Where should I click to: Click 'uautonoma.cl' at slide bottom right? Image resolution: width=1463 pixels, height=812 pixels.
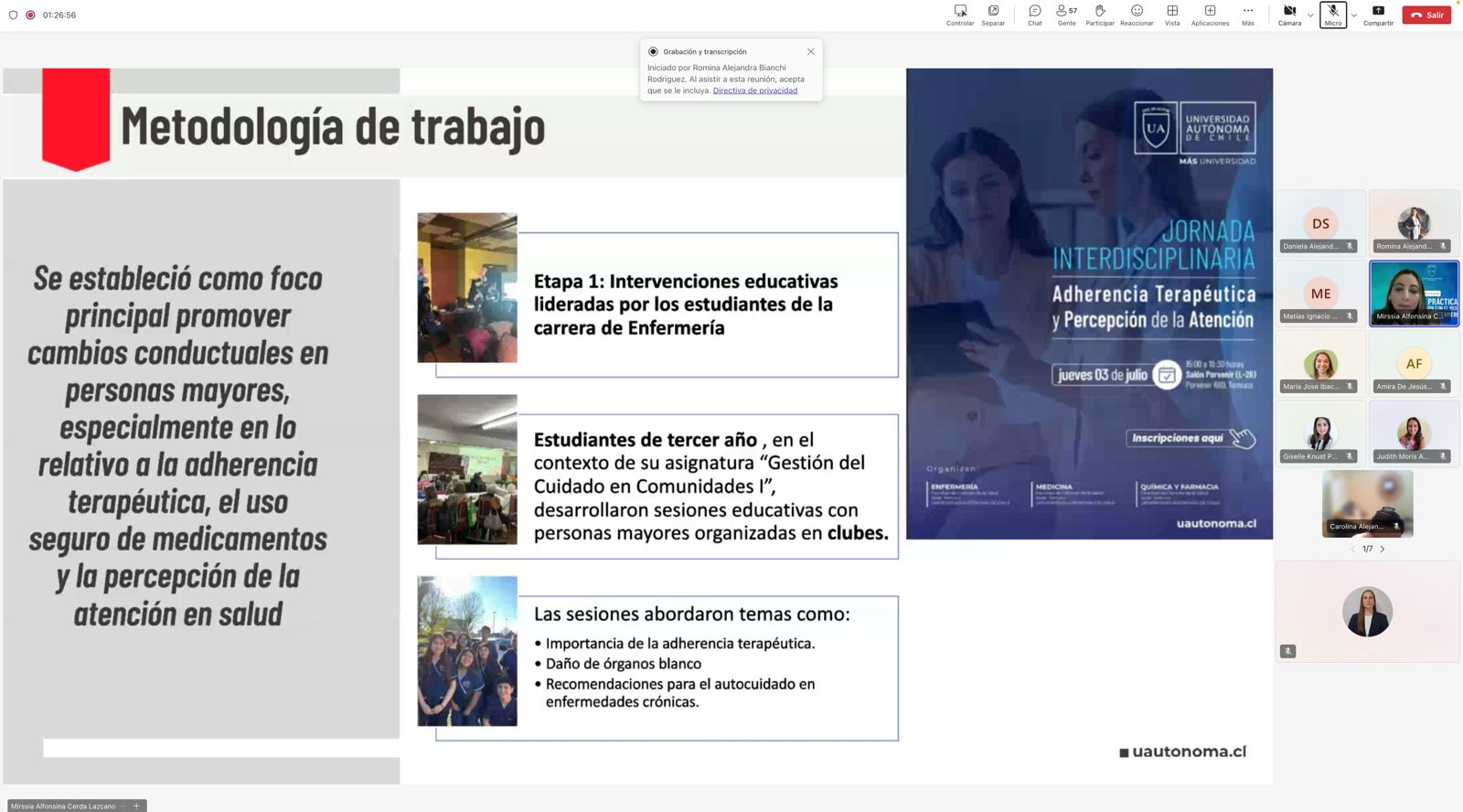tap(1183, 752)
